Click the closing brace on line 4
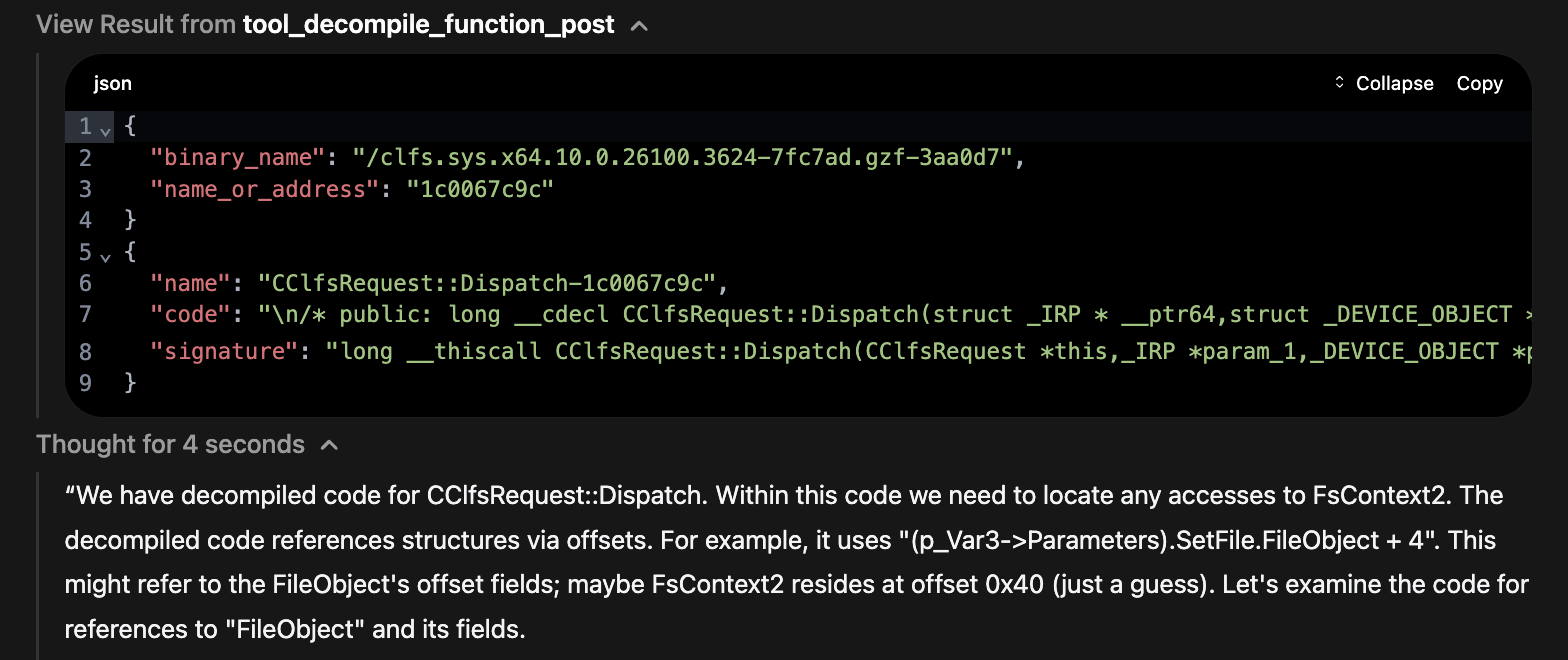Viewport: 1568px width, 660px height. [x=129, y=220]
